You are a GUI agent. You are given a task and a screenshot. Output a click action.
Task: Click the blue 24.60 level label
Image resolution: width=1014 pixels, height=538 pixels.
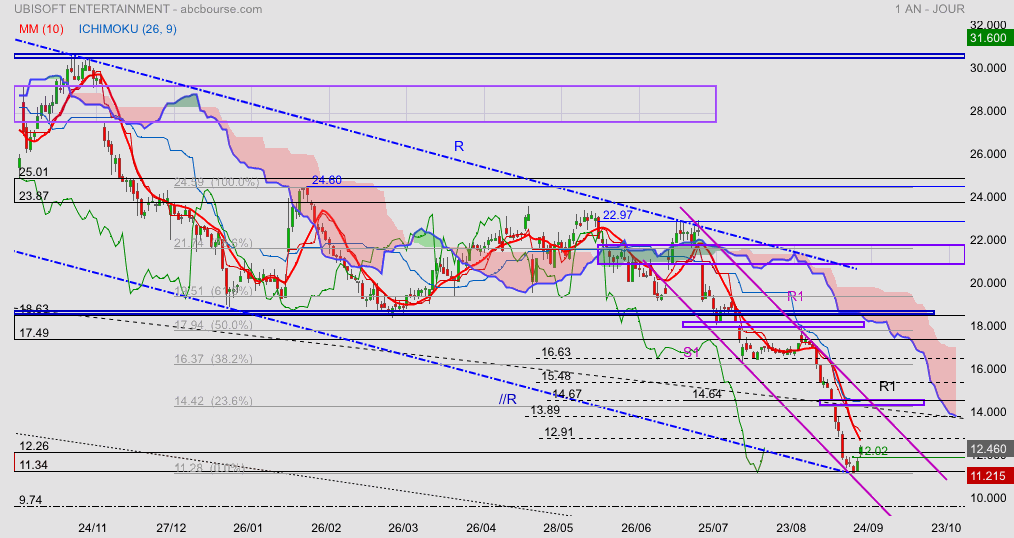pos(327,180)
